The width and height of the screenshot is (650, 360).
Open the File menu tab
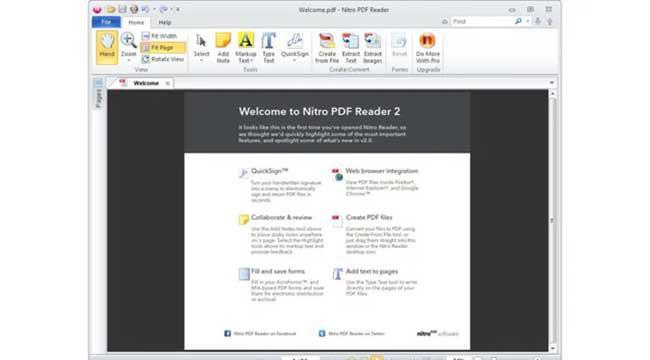(x=106, y=22)
